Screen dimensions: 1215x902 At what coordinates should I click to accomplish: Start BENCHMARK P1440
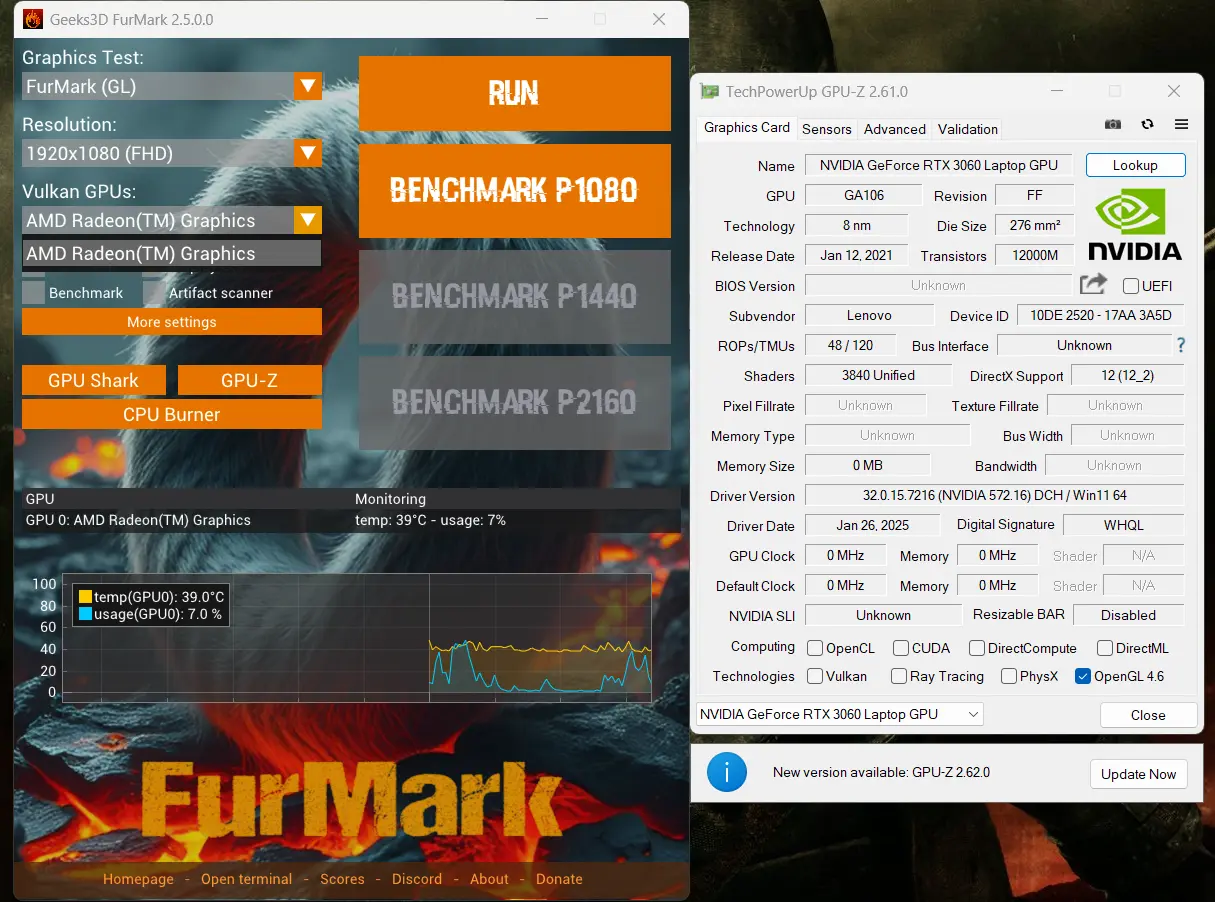click(x=514, y=296)
